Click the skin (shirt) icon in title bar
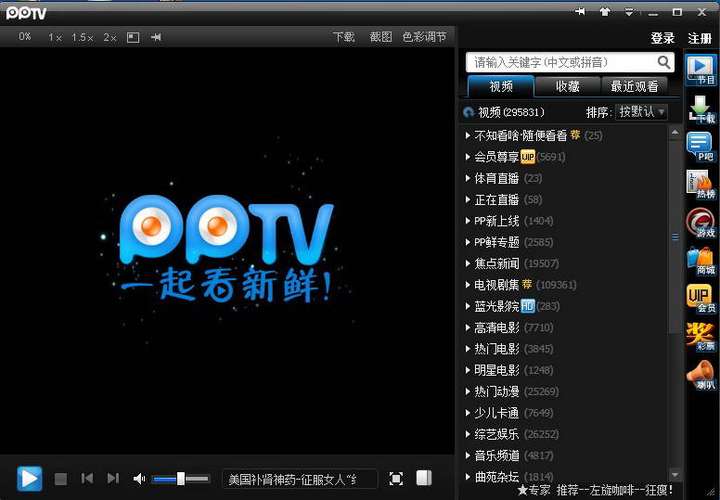This screenshot has height=500, width=720. click(604, 12)
